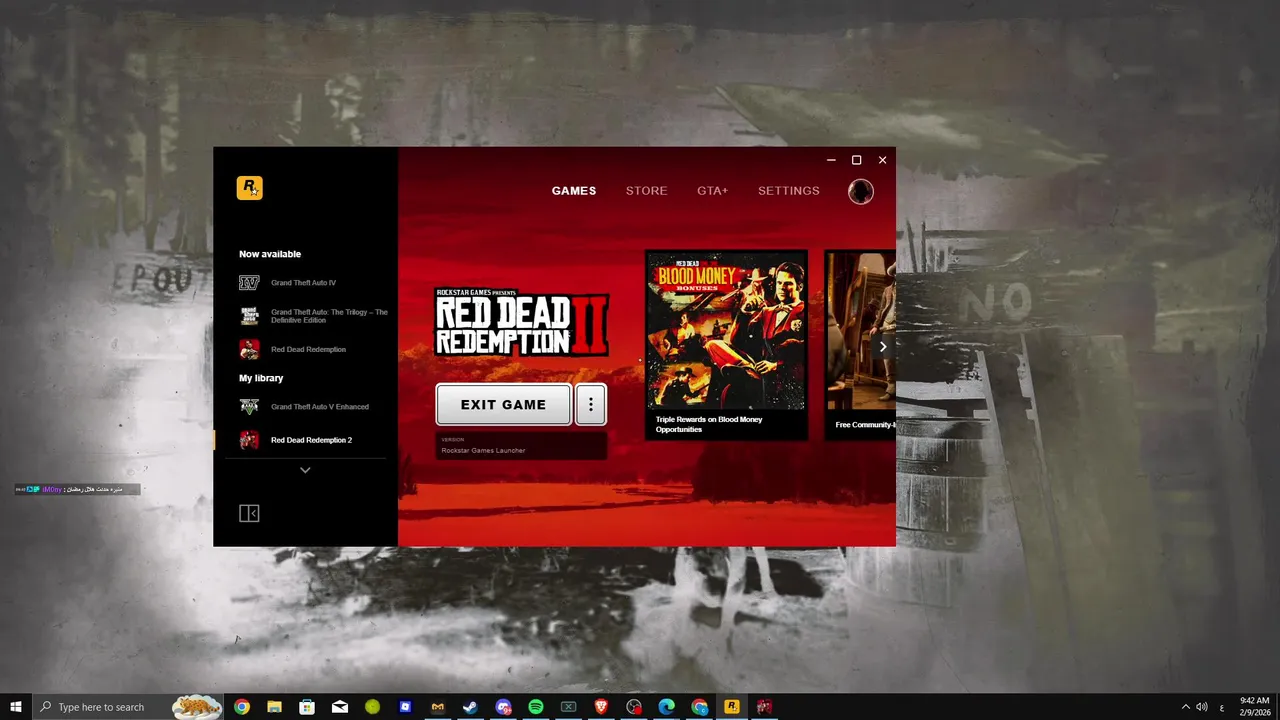This screenshot has width=1280, height=720.
Task: Switch to the STORE tab
Action: [x=646, y=191]
